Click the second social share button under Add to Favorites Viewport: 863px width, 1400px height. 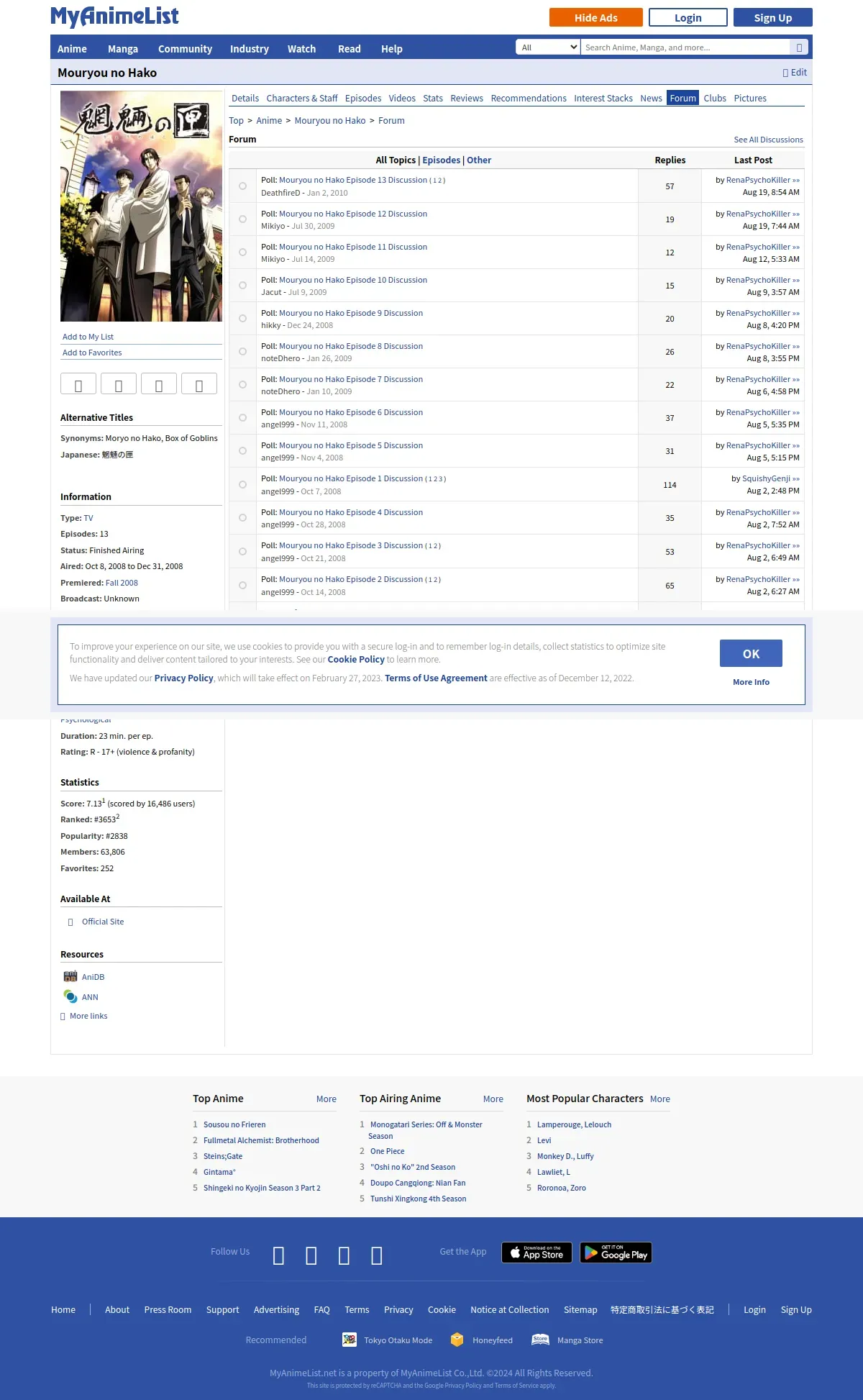point(119,385)
